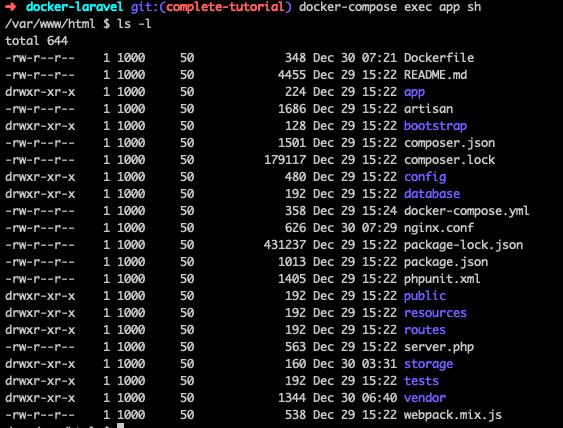563x428 pixels.
Task: Click permissions -rw-r--r-- on Dockerfile row
Action: click(x=40, y=58)
